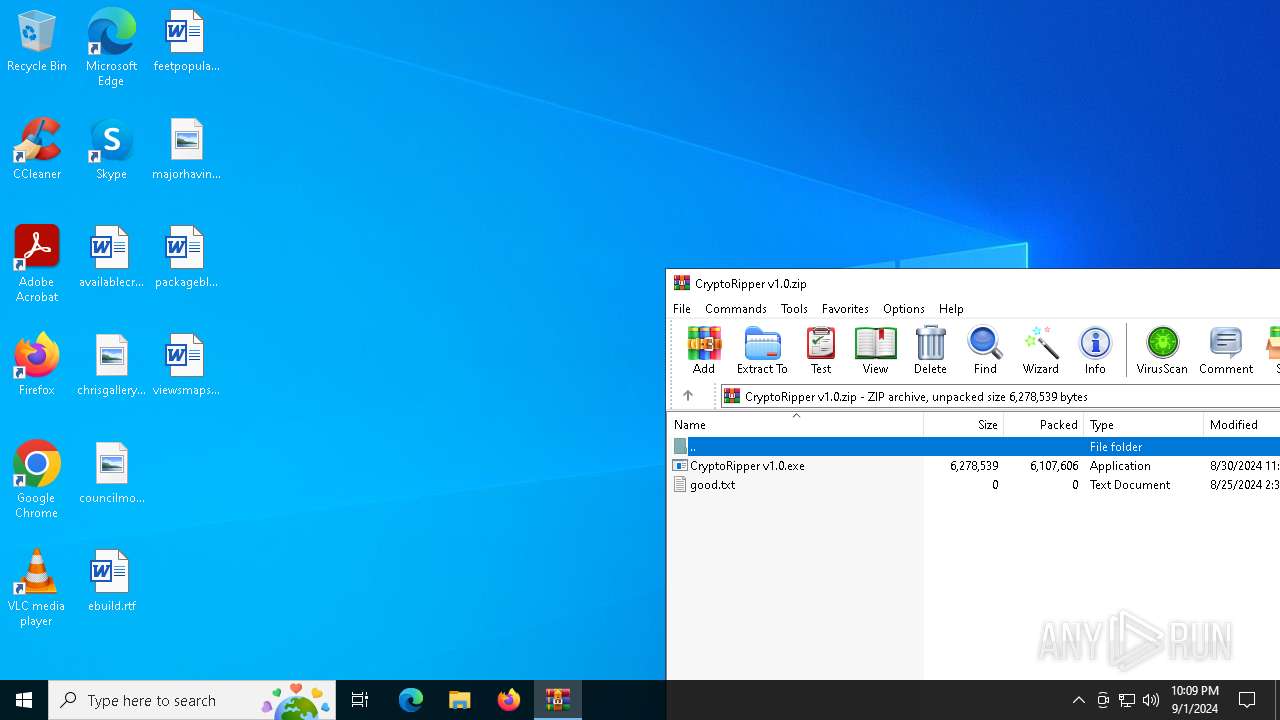The height and width of the screenshot is (720, 1280).
Task: Launch the Wizard tool
Action: click(x=1040, y=350)
